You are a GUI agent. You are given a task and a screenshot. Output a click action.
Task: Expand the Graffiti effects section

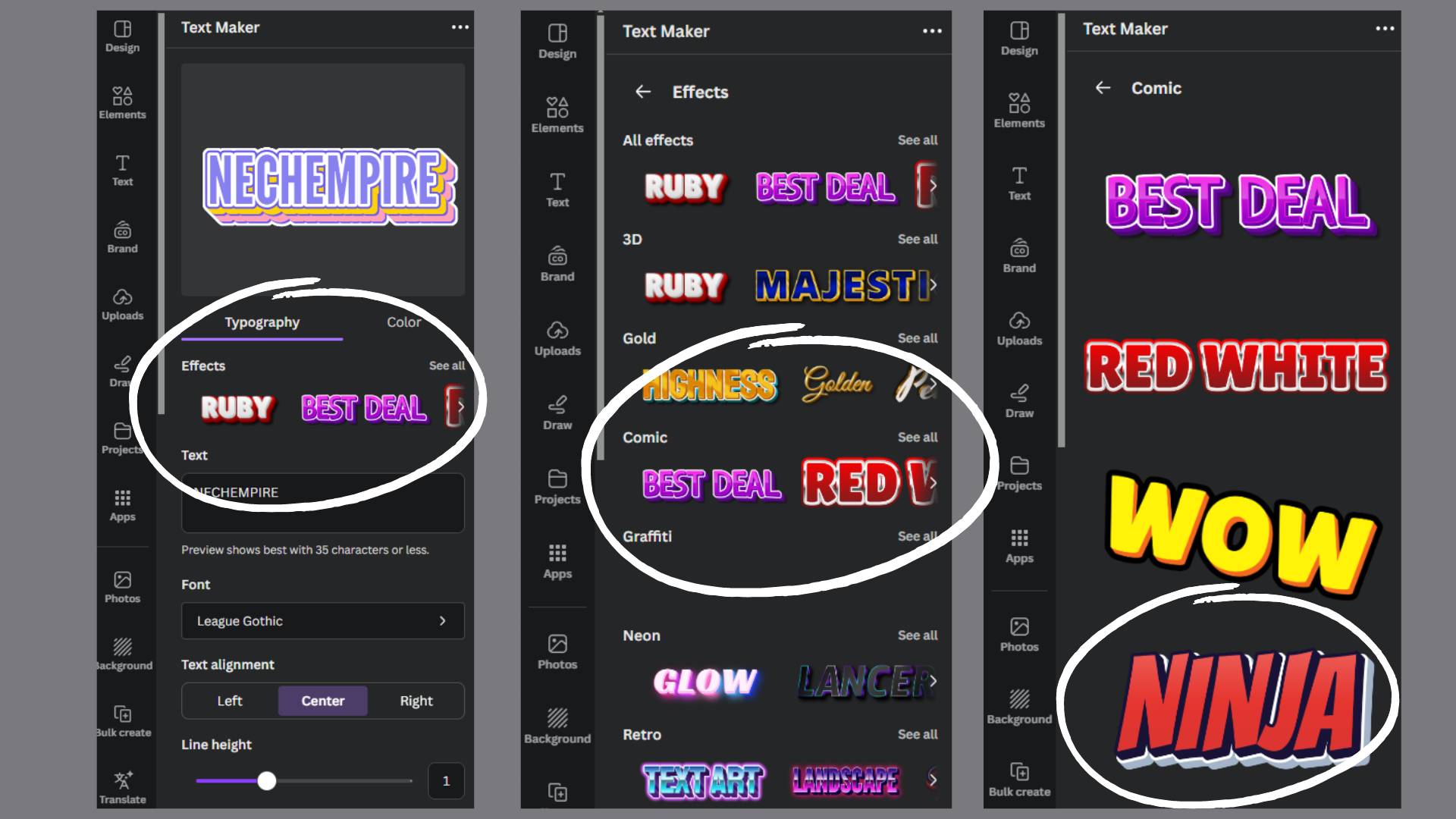pyautogui.click(x=916, y=536)
